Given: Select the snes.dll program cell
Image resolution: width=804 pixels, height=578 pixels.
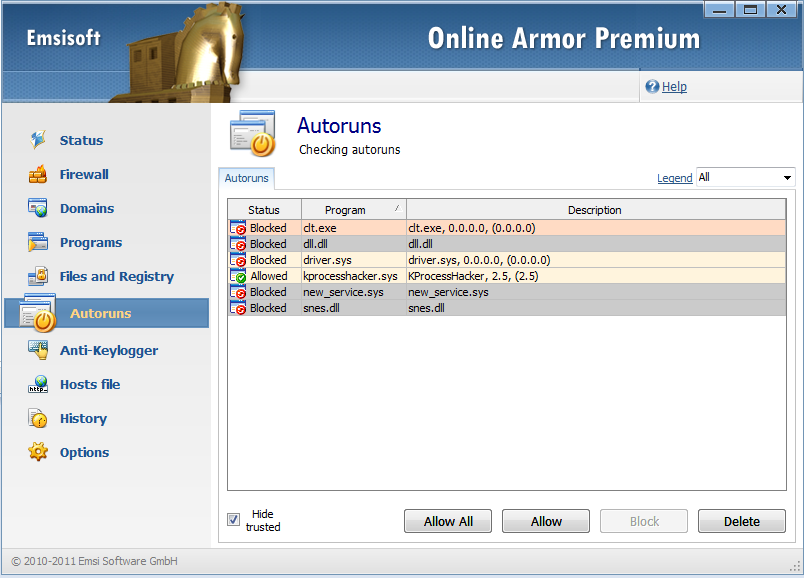Looking at the screenshot, I should tap(353, 308).
